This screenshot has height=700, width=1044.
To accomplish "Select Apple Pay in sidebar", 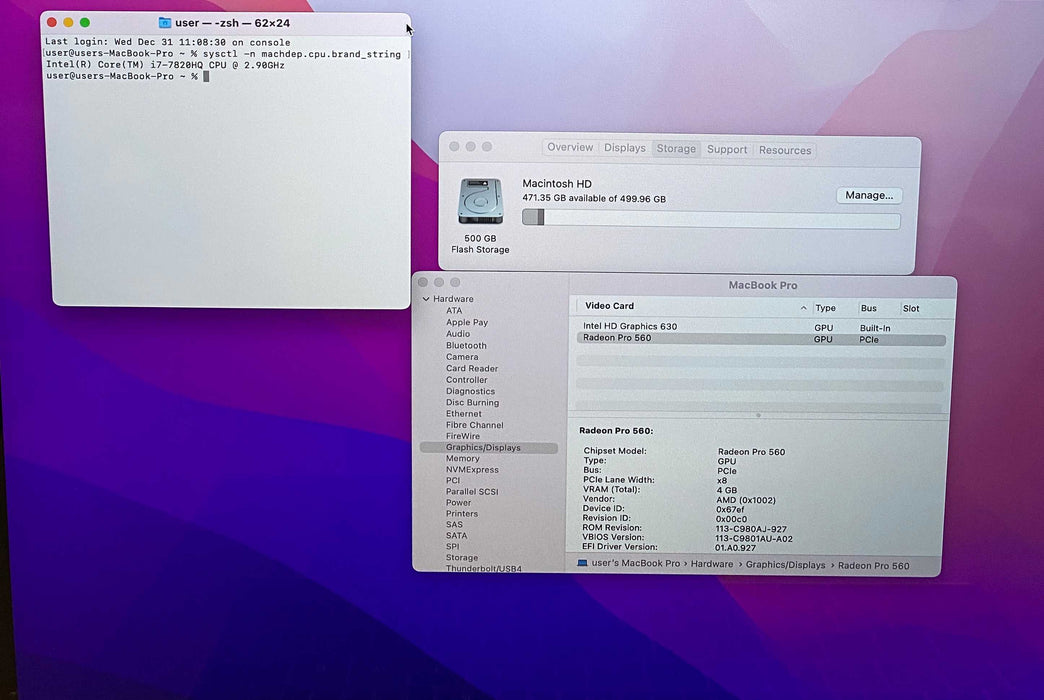I will (467, 322).
